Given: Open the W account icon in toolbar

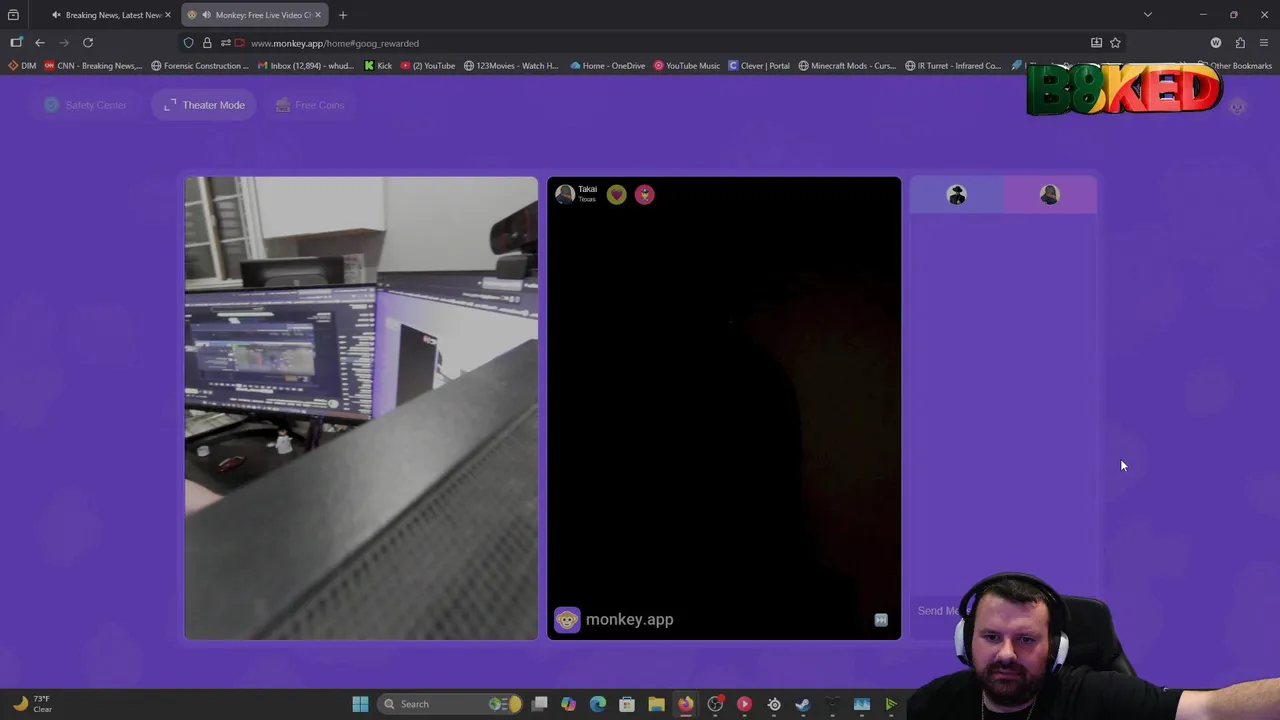Looking at the screenshot, I should point(1216,43).
